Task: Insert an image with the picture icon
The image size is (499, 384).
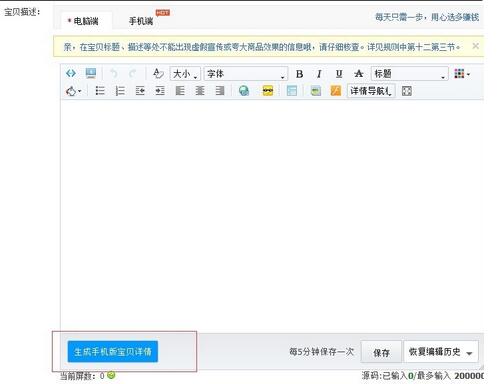Action: 316,91
